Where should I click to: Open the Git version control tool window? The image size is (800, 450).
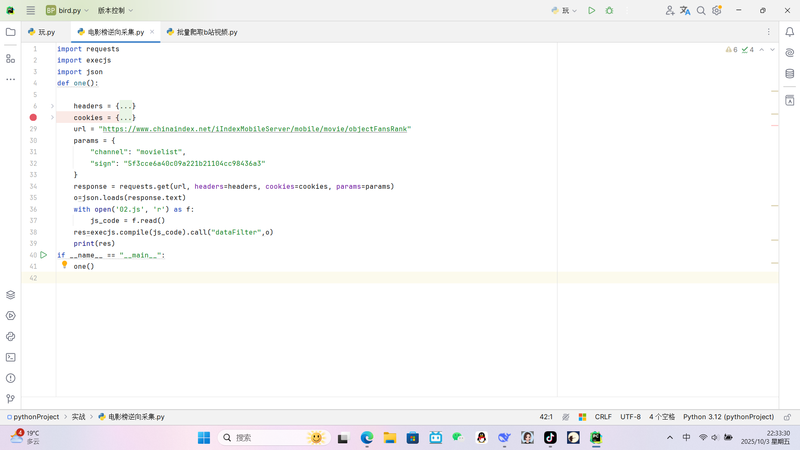(11, 399)
